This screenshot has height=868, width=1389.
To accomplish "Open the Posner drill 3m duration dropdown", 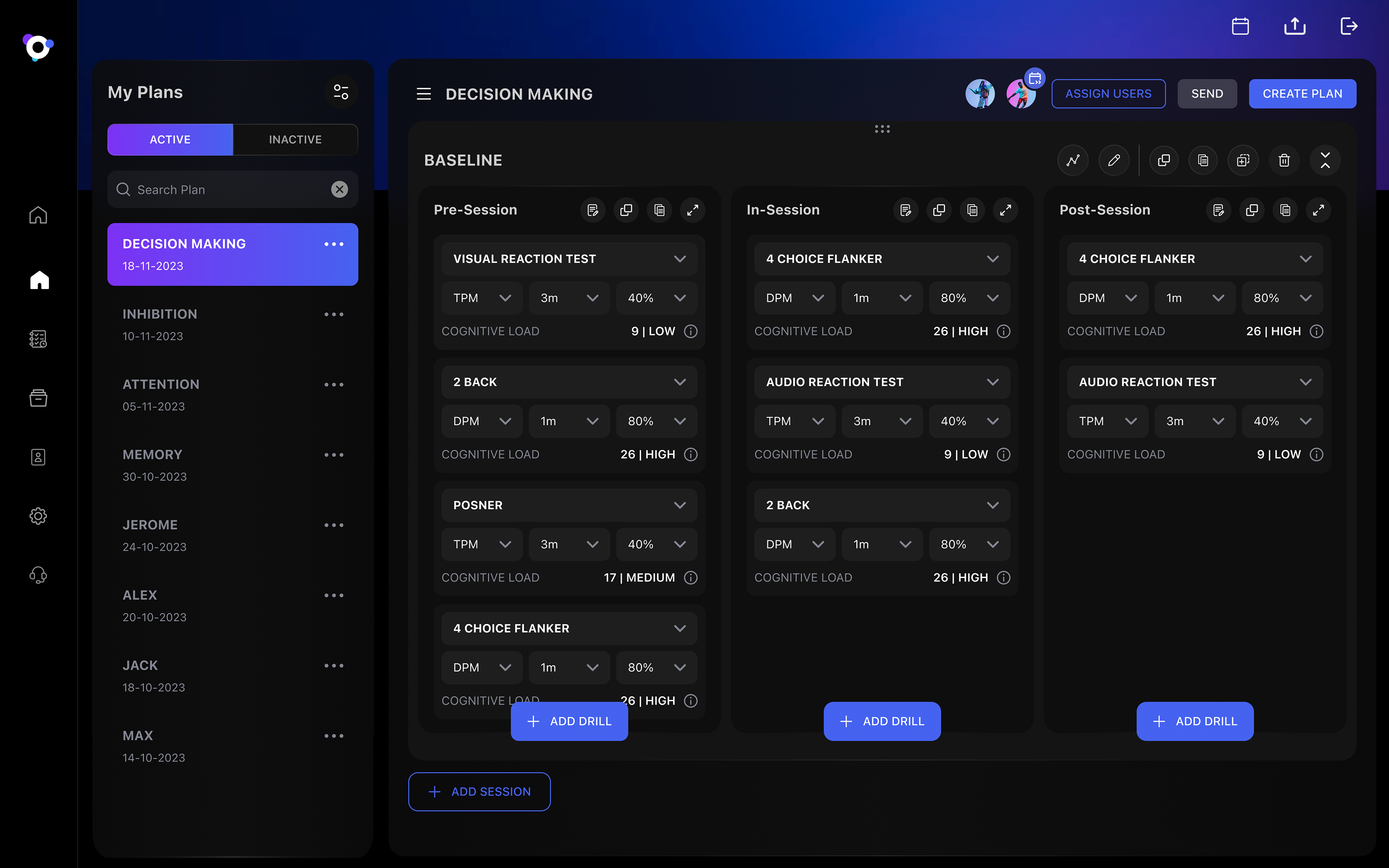I will point(569,544).
